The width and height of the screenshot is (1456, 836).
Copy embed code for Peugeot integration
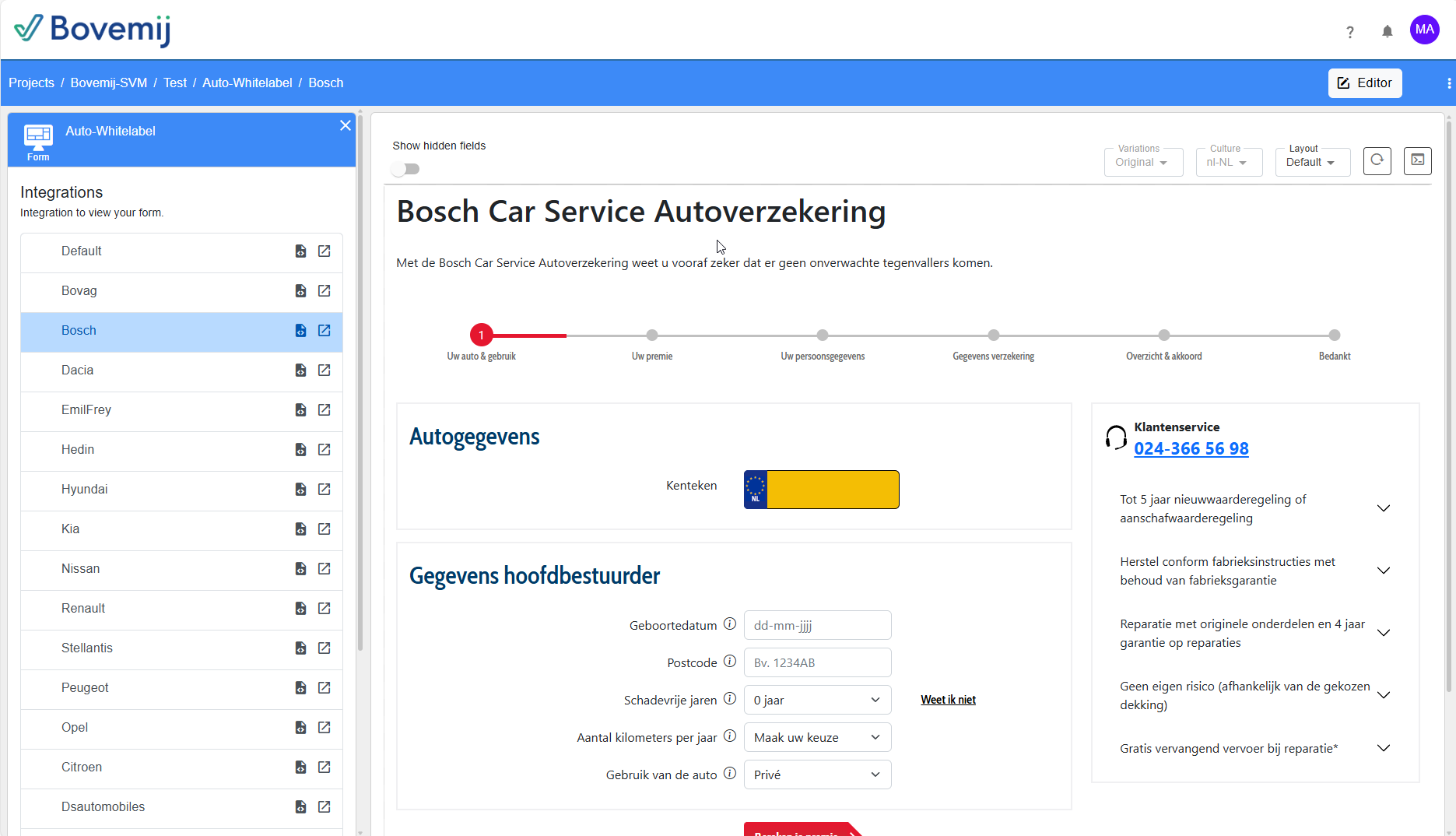300,687
